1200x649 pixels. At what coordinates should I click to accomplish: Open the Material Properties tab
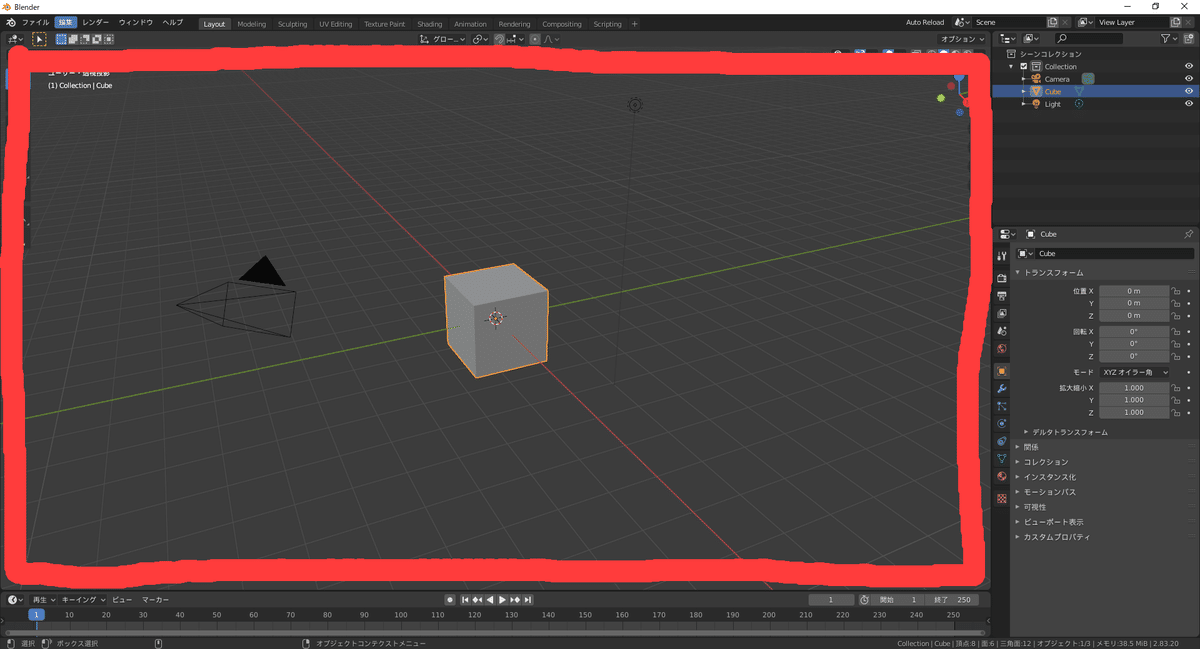(1001, 476)
